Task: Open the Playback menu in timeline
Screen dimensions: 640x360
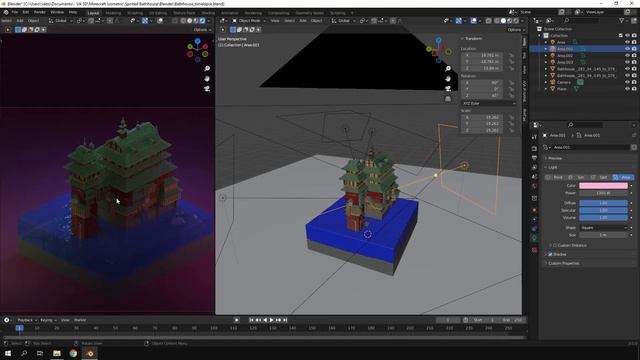Action: tap(27, 320)
